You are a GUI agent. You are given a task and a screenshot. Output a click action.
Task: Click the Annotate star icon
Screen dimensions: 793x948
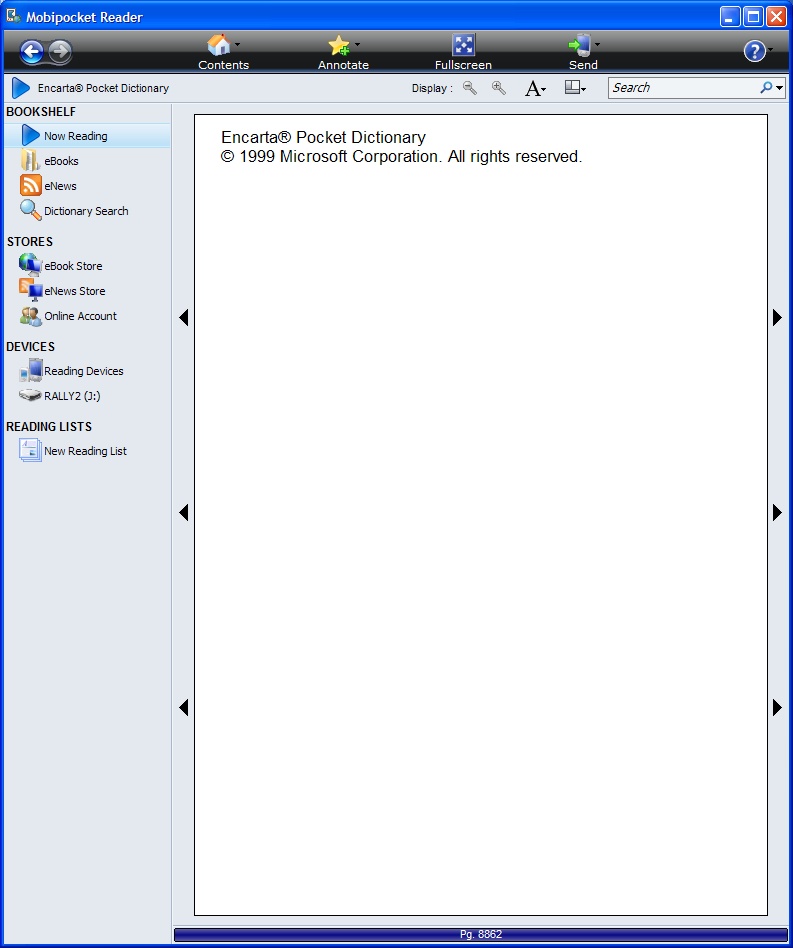(338, 45)
